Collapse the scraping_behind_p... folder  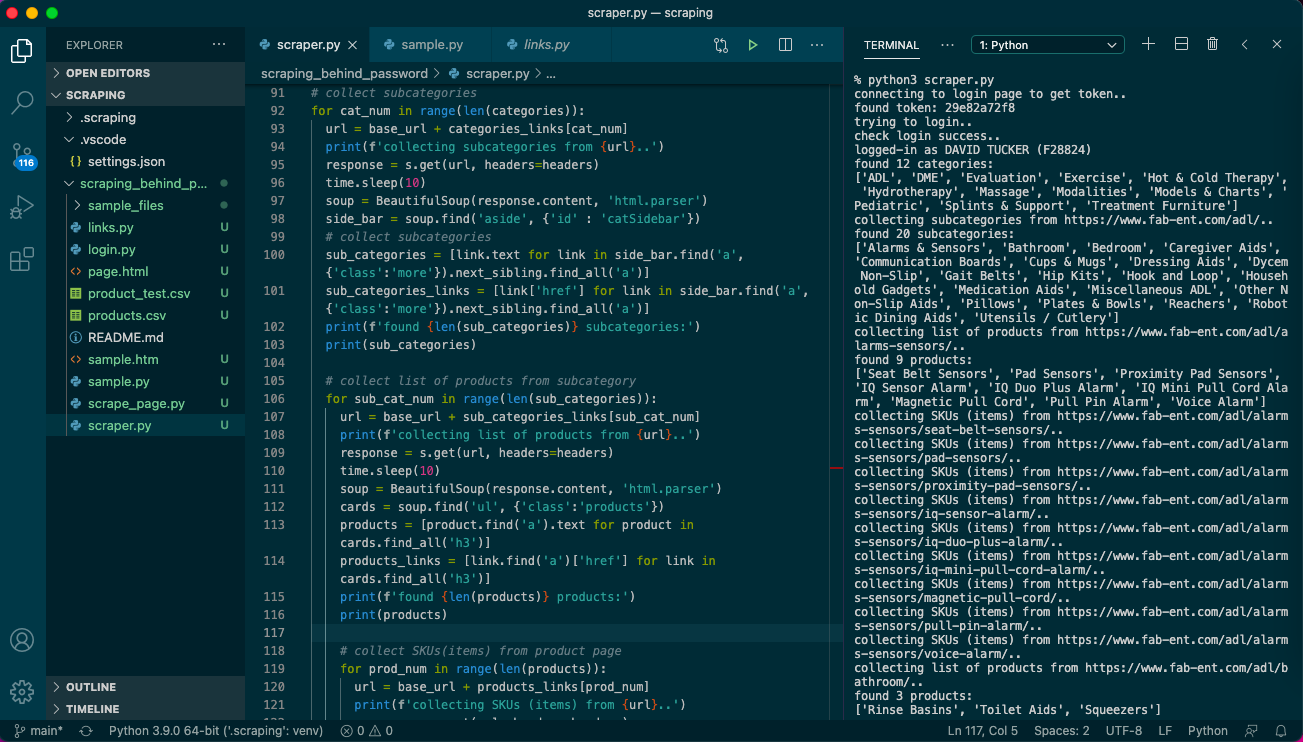click(x=145, y=183)
